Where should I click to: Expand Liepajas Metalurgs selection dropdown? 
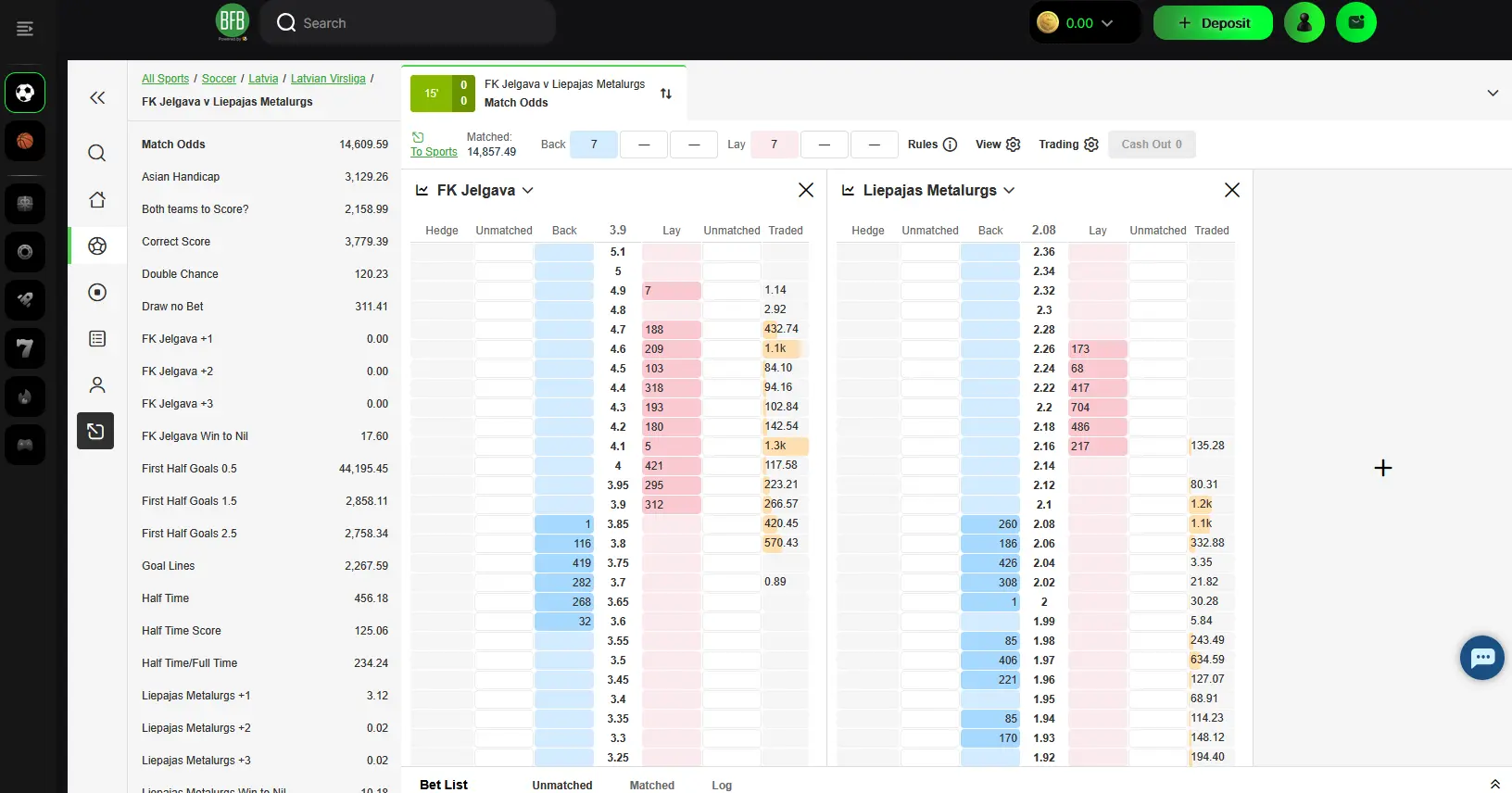click(1009, 190)
